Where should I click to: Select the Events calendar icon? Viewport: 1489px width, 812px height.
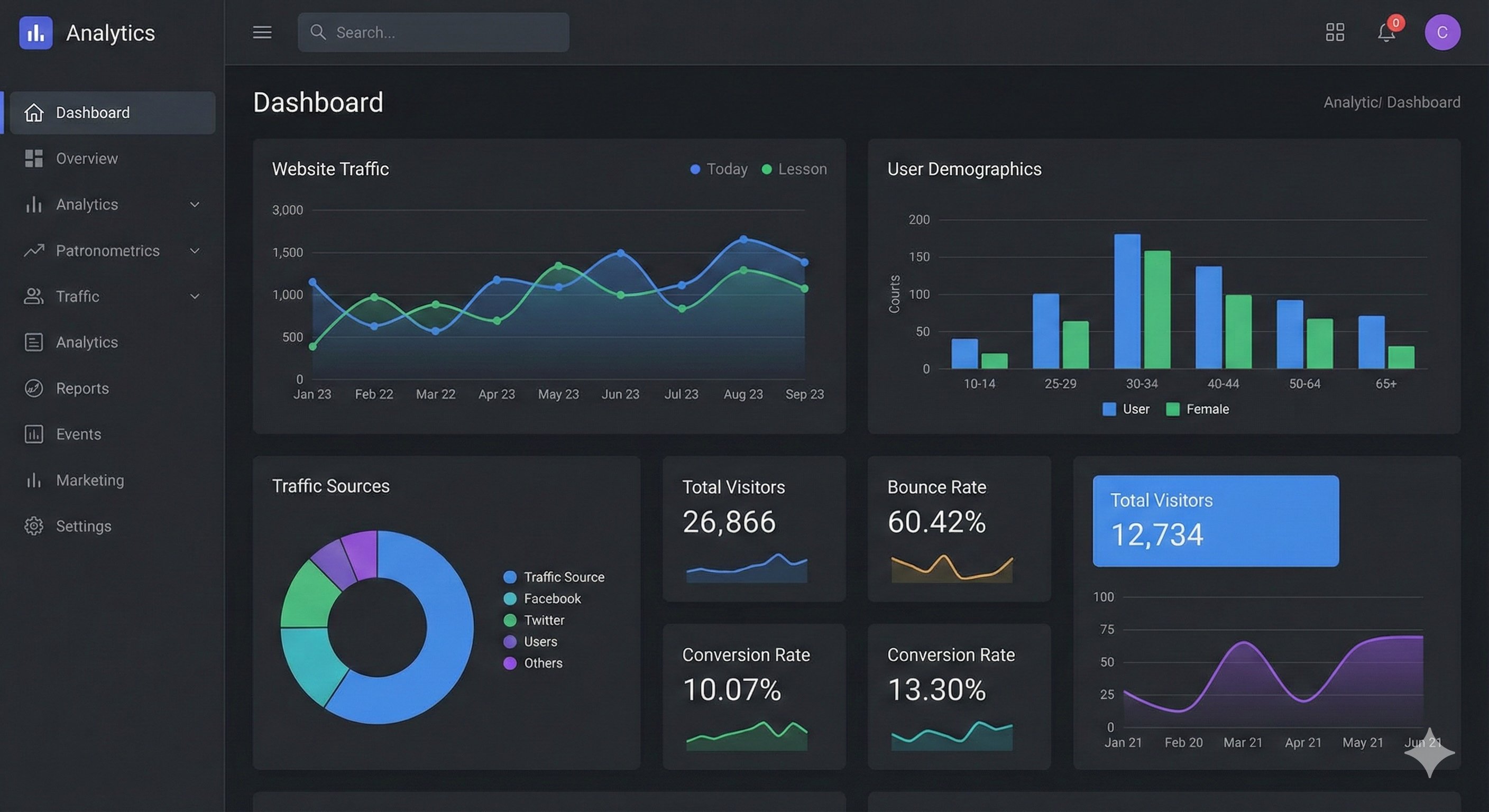34,434
